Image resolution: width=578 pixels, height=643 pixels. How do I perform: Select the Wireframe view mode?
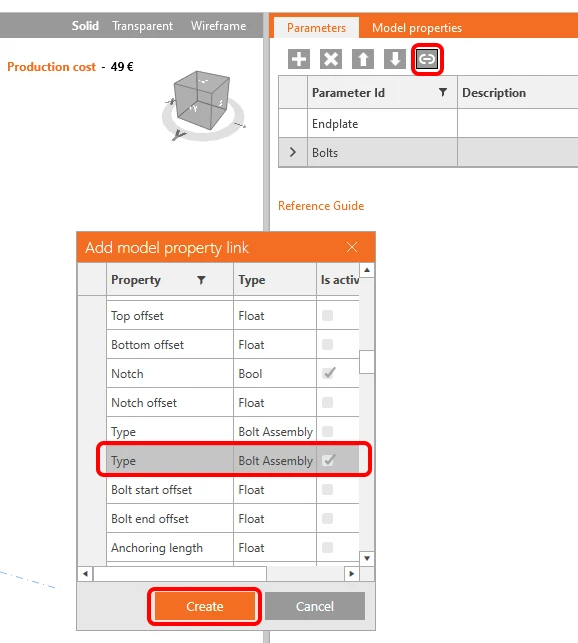point(218,26)
